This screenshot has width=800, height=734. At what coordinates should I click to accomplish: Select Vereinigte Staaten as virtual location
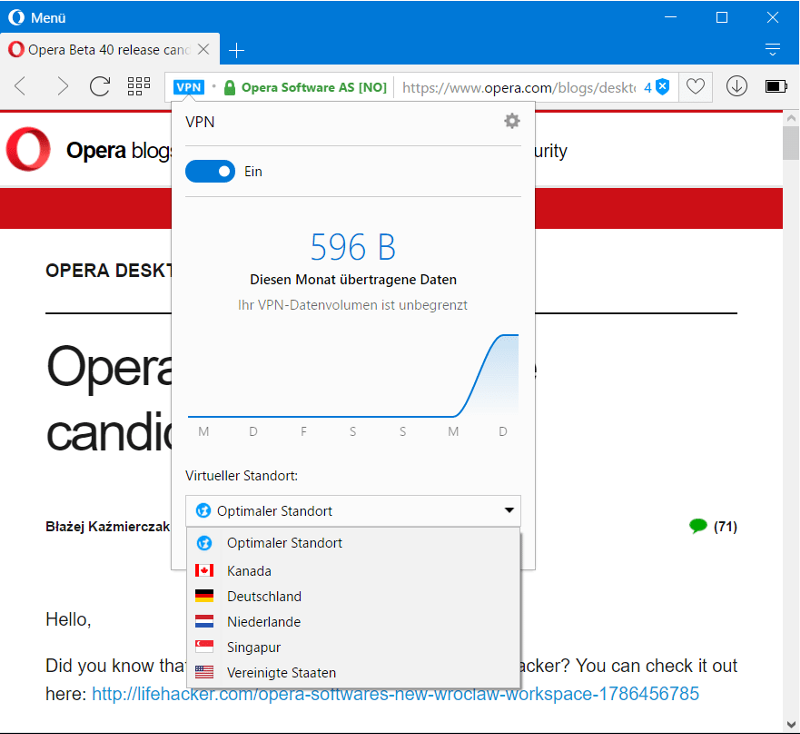point(353,673)
